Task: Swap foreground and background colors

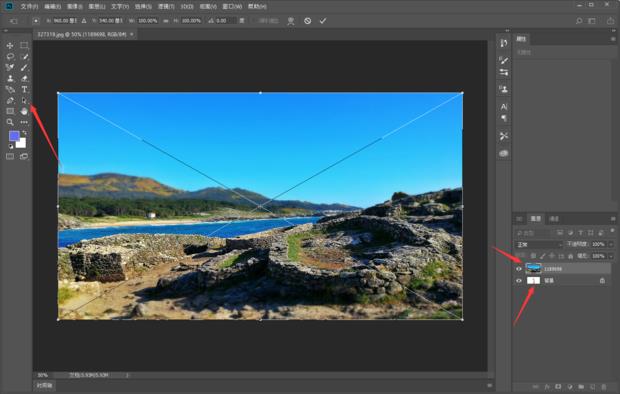Action: point(25,133)
